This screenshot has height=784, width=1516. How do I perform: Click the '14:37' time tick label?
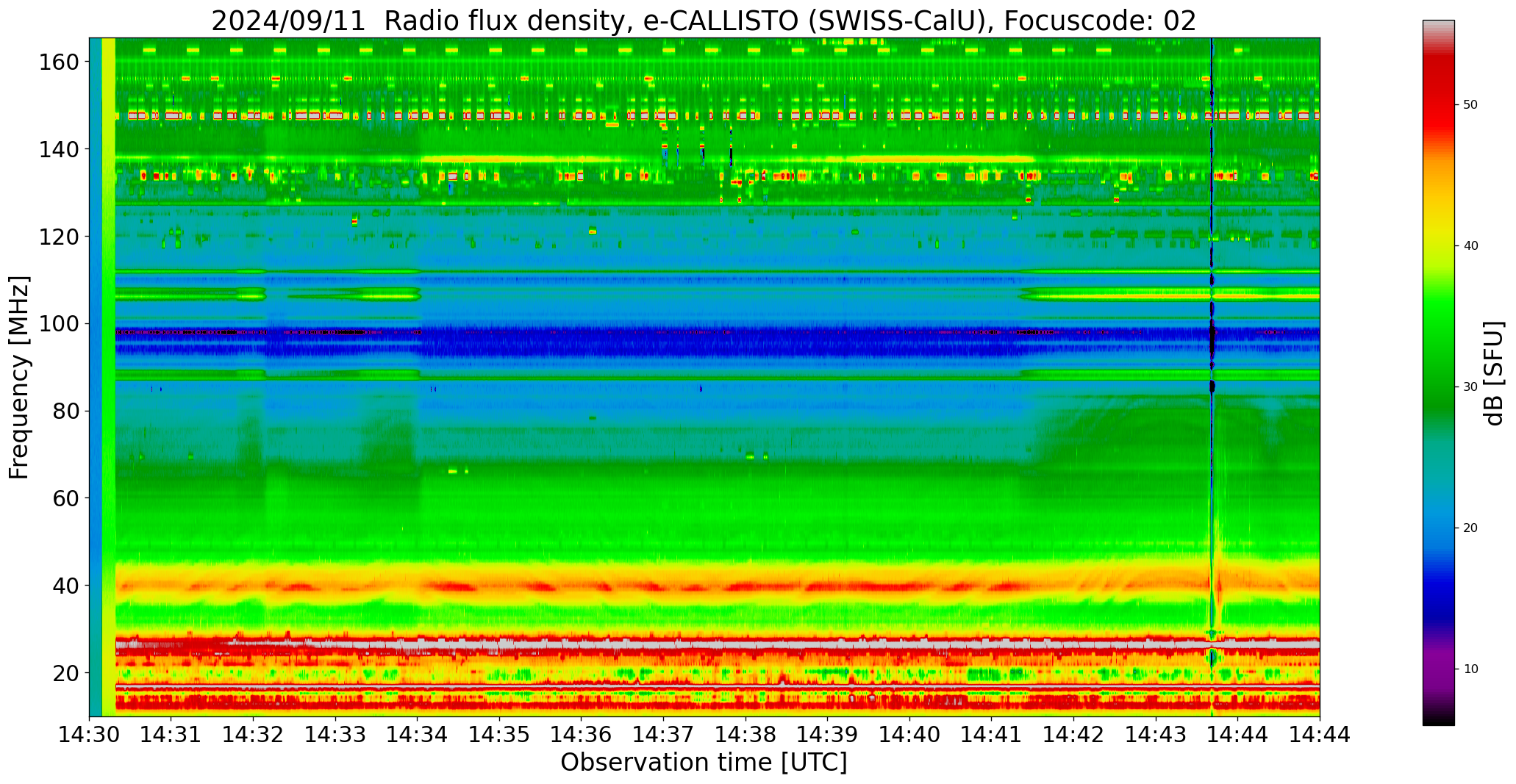click(x=663, y=734)
